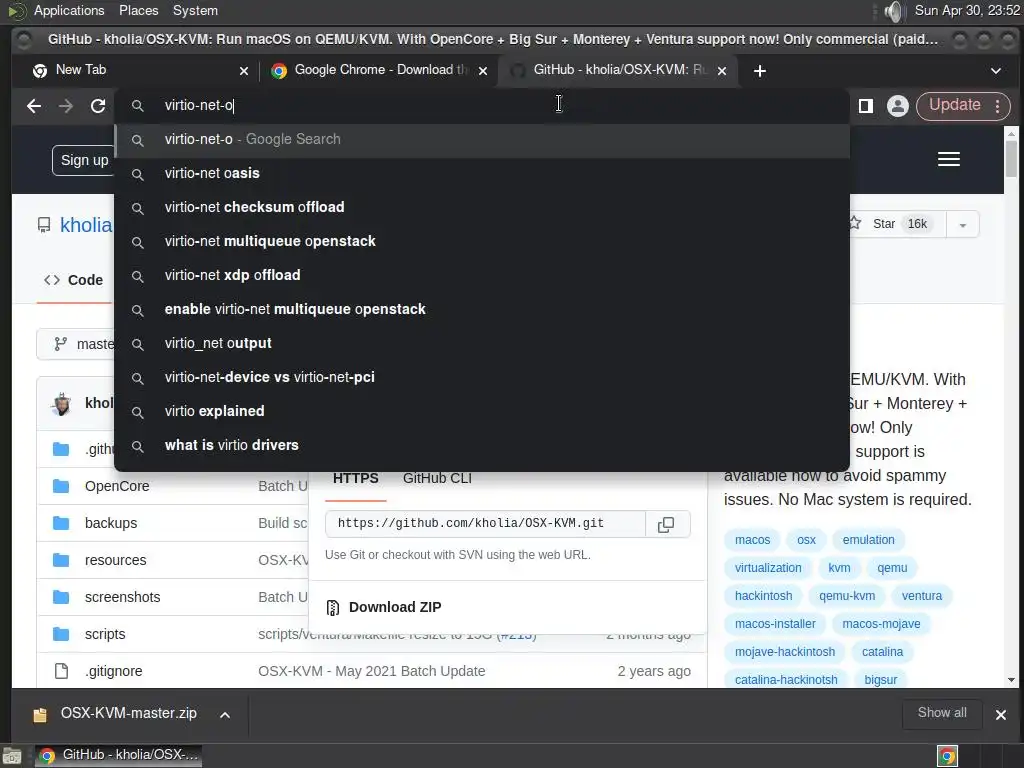Select 'virtio-net-device vs virtio-net-pci' suggestion

coord(482,377)
